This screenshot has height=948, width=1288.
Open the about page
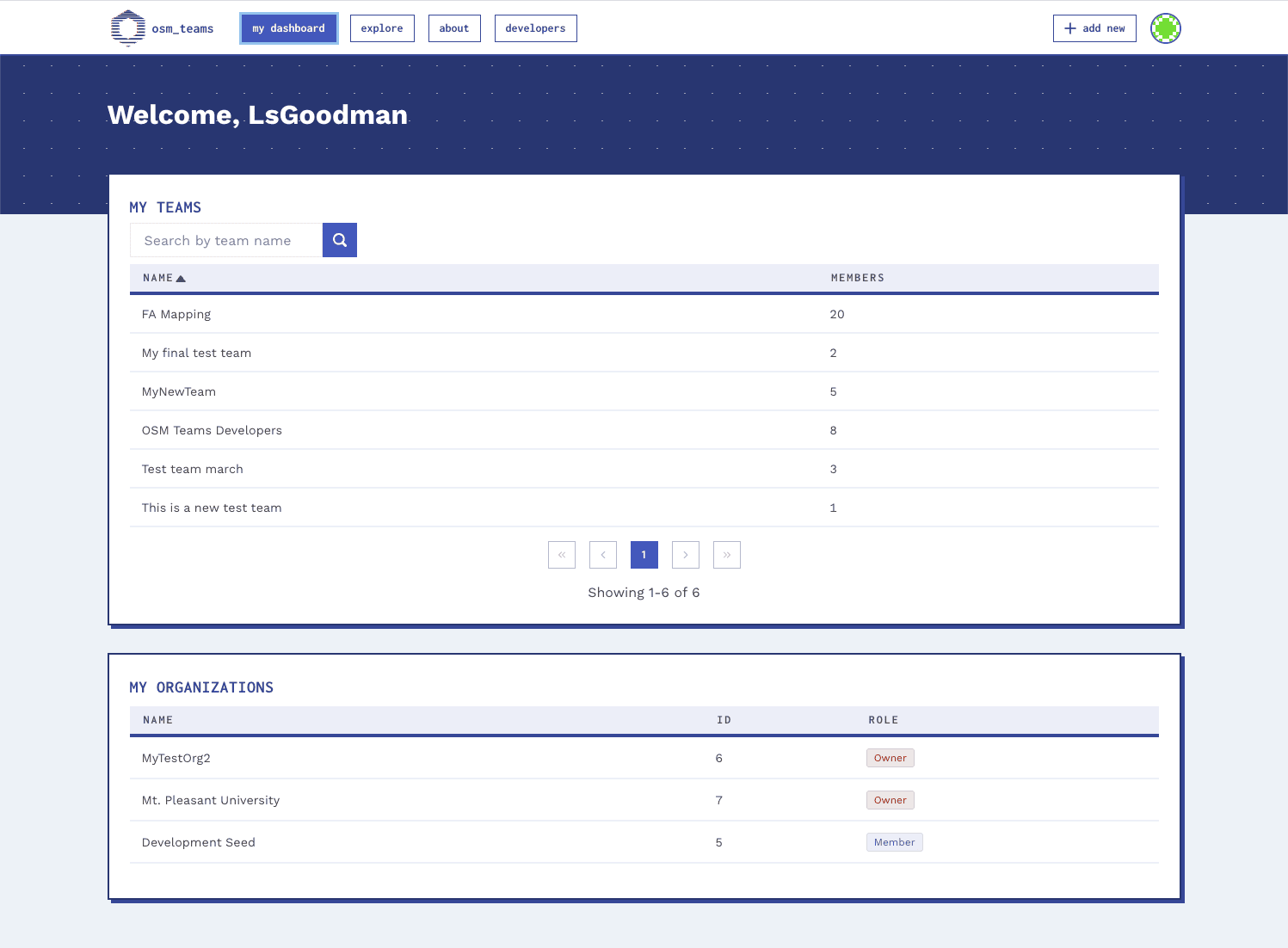click(x=454, y=28)
